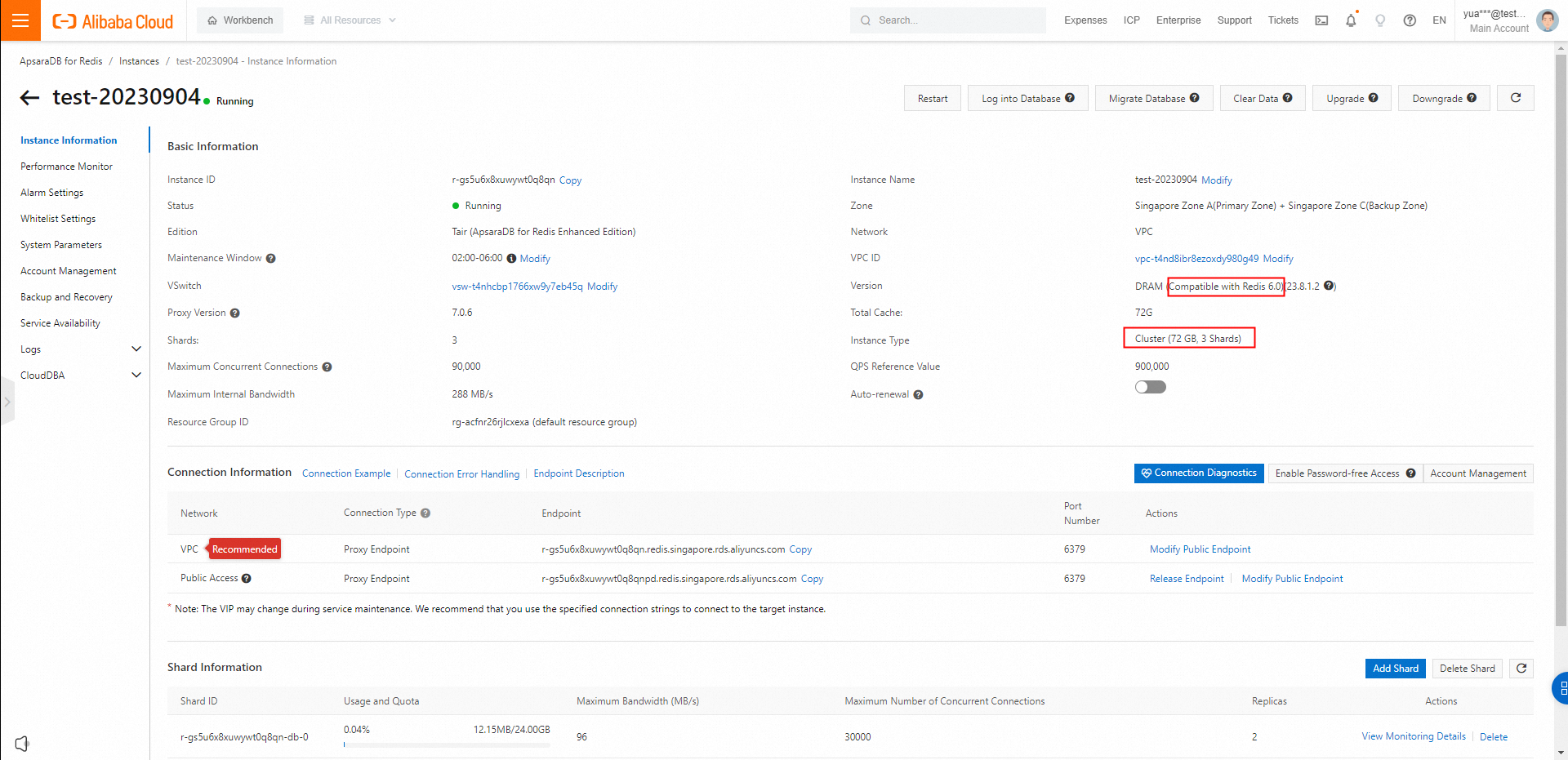Click the Auto-renewal help icon
The width and height of the screenshot is (1568, 760).
[x=918, y=395]
